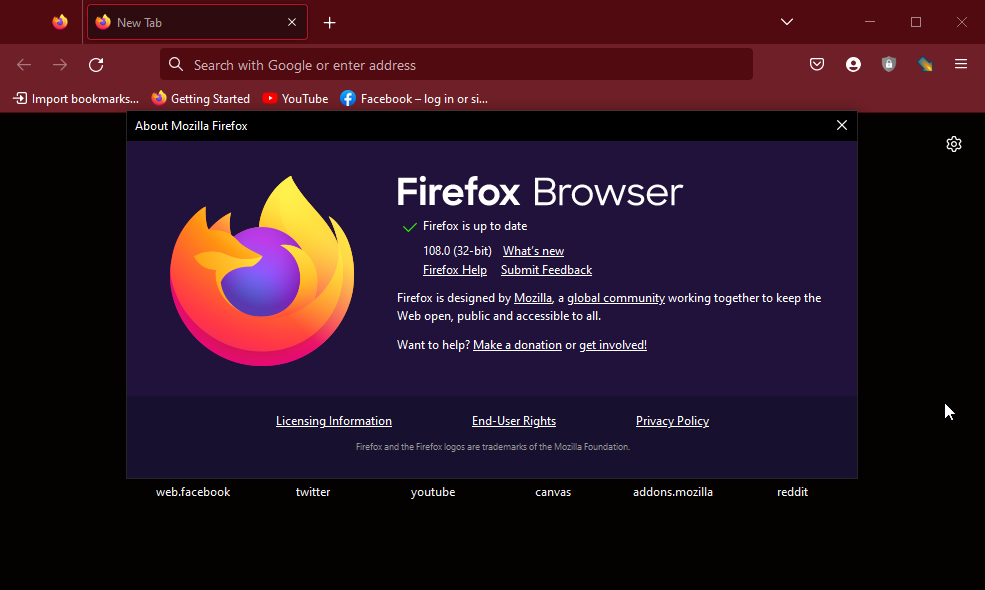Open the Firefox account icon
The height and width of the screenshot is (590, 985).
853,64
